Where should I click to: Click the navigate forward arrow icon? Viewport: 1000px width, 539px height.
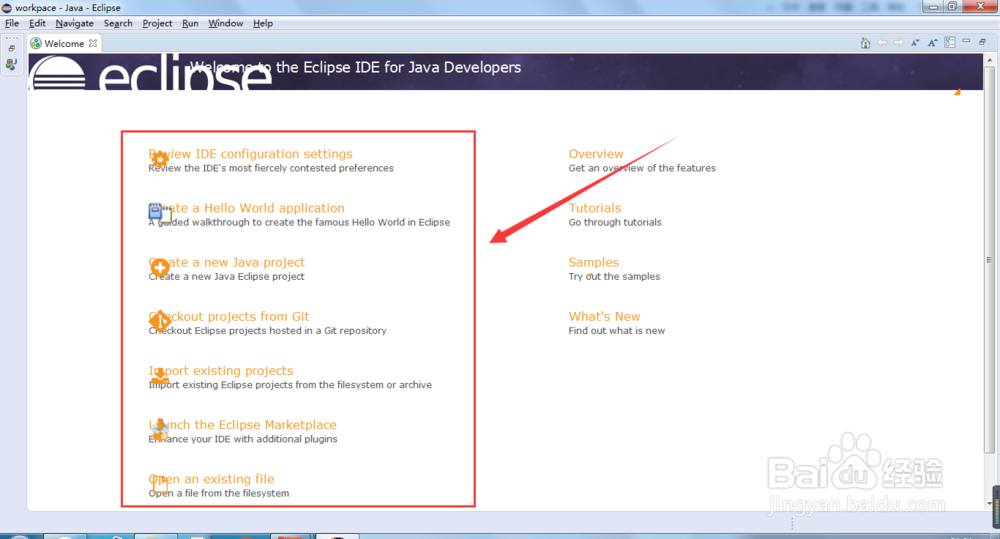coord(899,43)
